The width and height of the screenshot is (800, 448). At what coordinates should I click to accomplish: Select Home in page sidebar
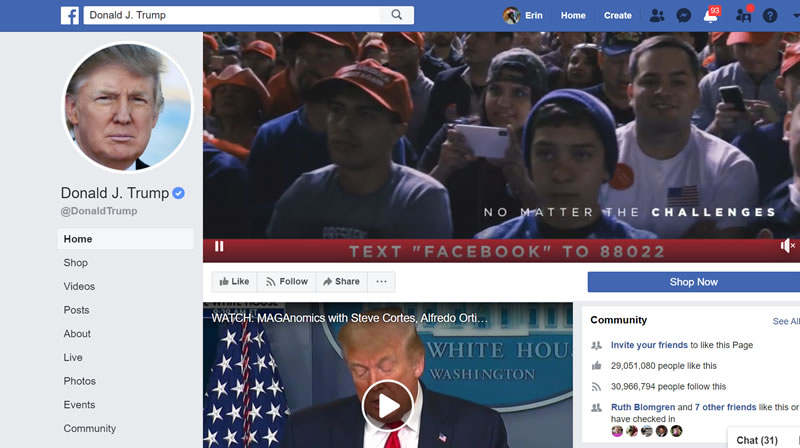[126, 239]
